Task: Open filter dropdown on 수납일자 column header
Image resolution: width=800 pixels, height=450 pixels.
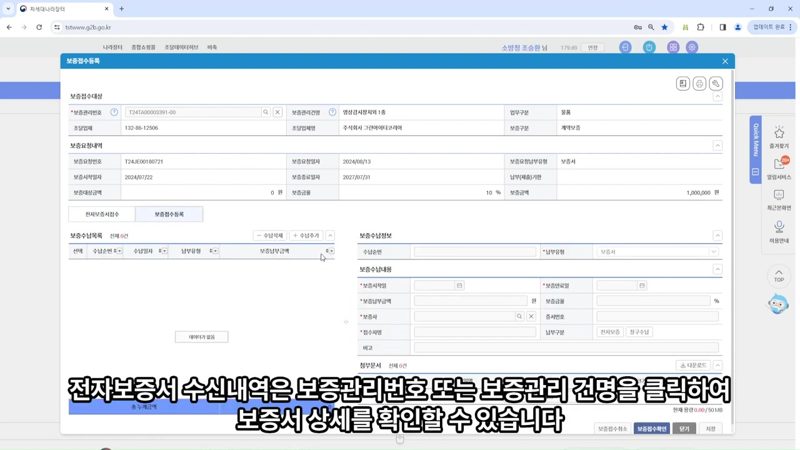Action: 164,251
